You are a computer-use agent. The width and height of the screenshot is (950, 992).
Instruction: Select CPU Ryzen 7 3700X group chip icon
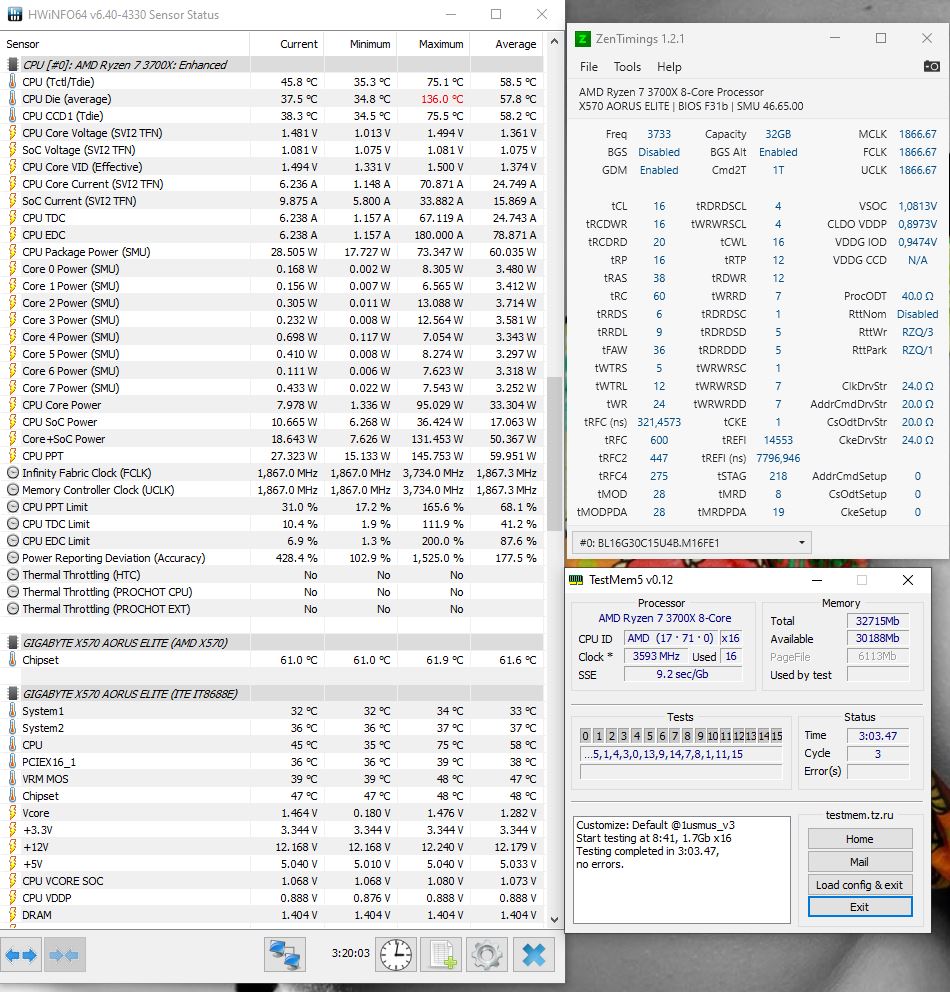click(x=12, y=65)
